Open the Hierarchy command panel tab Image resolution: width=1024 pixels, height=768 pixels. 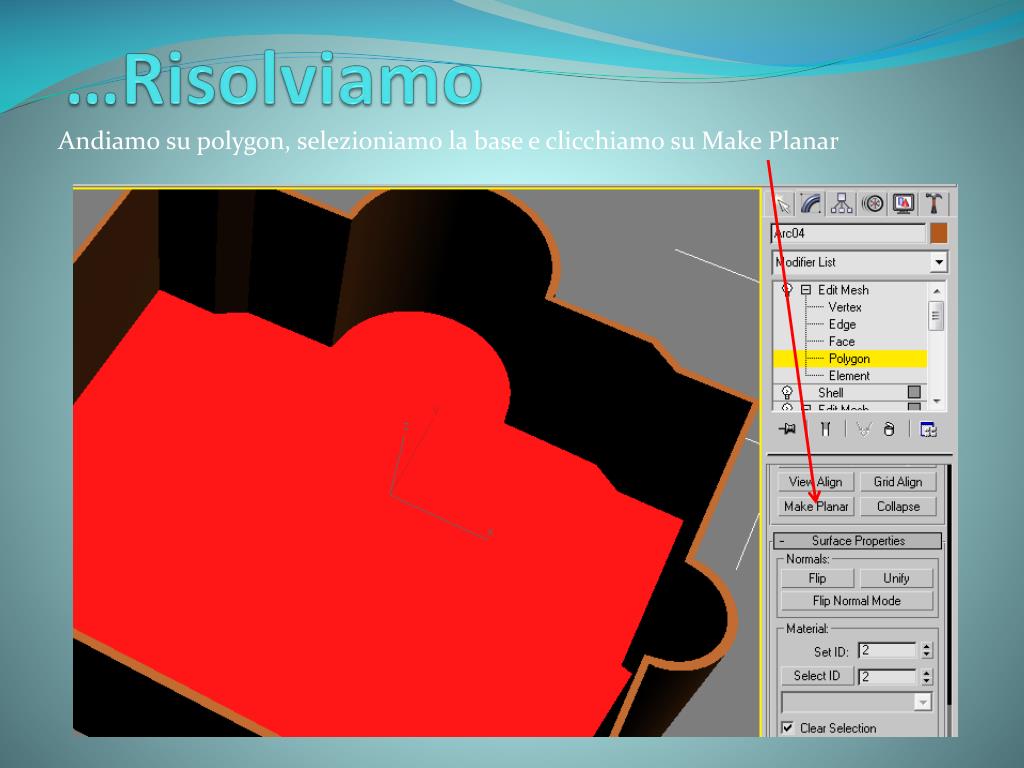[842, 204]
